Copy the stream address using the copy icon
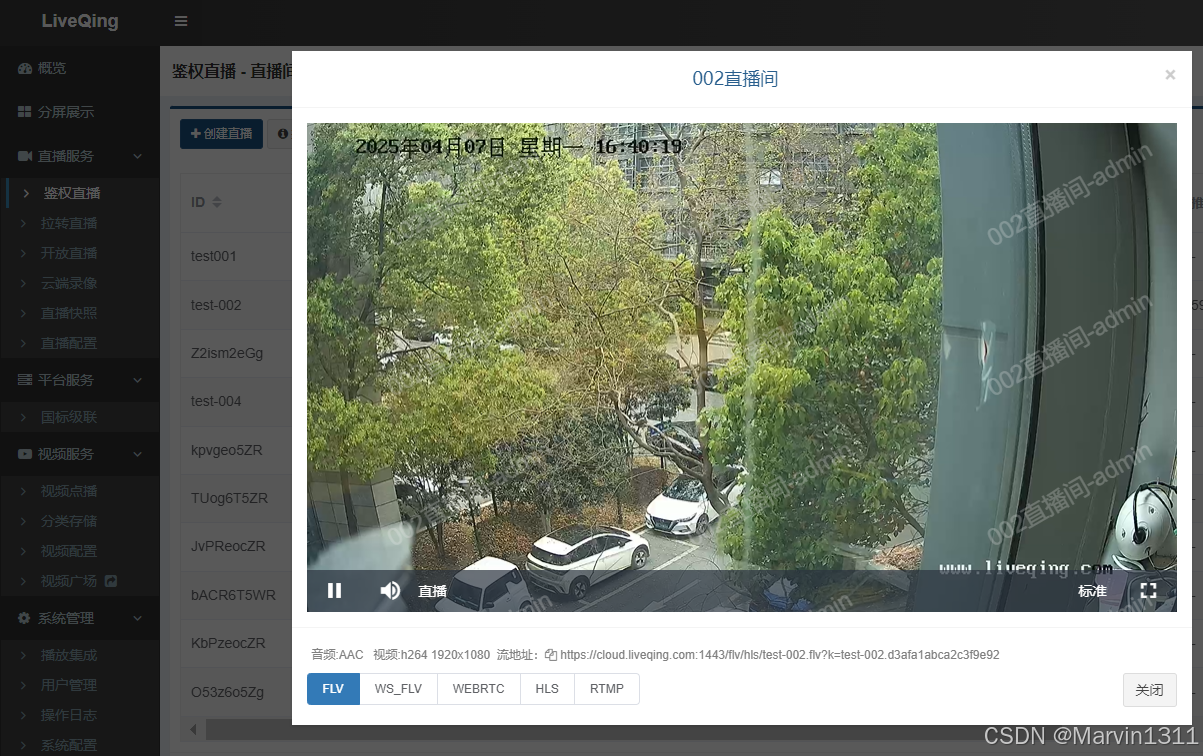The image size is (1203, 756). [551, 655]
